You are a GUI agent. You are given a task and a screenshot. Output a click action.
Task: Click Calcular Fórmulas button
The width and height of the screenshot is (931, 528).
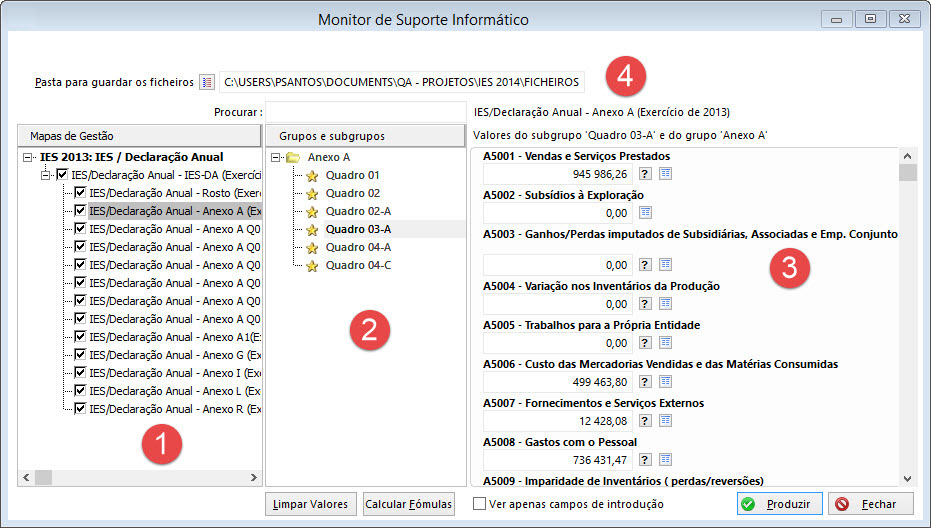(x=408, y=504)
